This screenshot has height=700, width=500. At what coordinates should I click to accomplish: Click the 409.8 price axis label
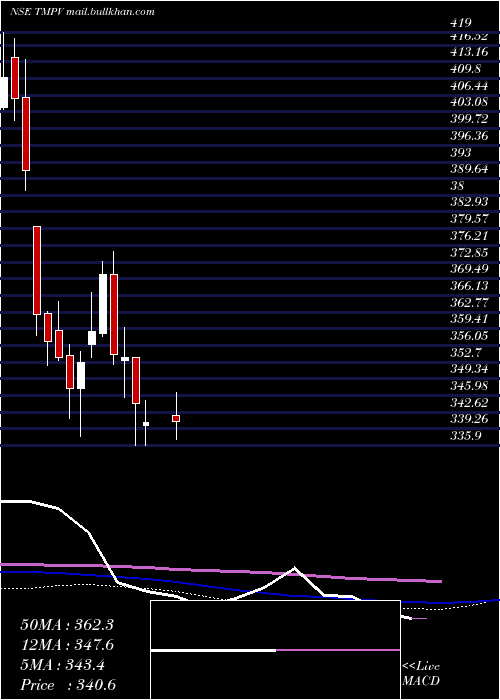pos(466,68)
